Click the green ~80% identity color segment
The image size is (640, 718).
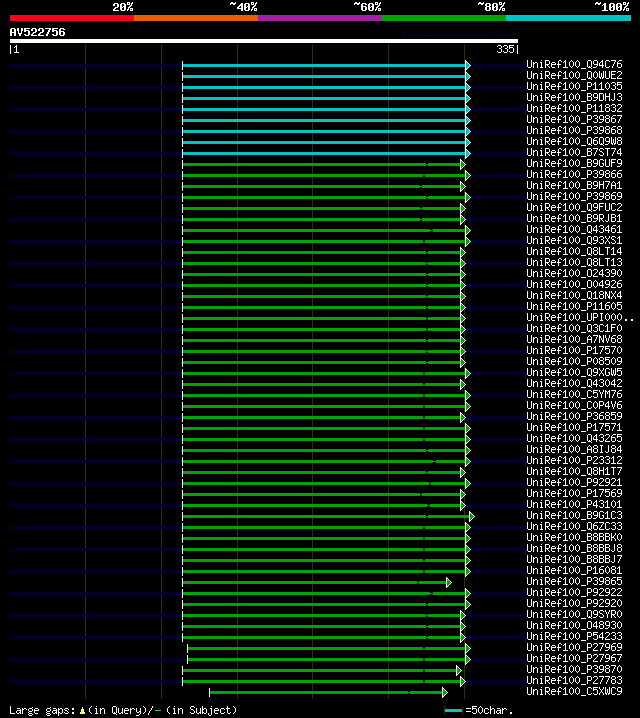444,18
